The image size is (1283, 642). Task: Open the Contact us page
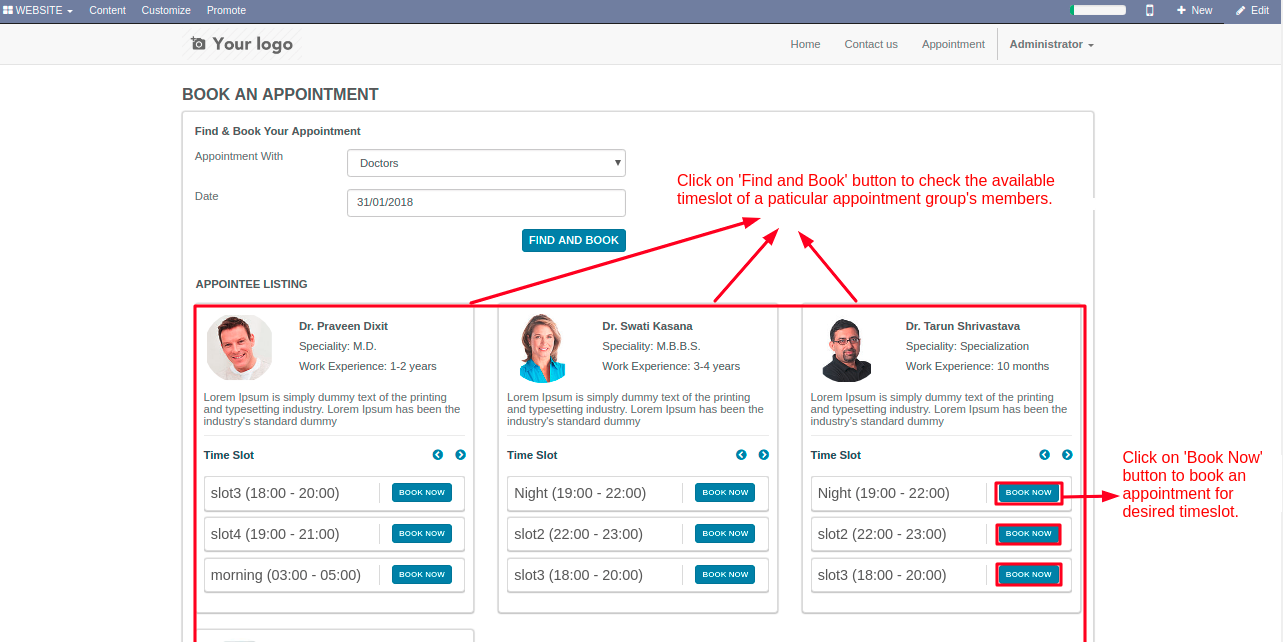tap(871, 44)
